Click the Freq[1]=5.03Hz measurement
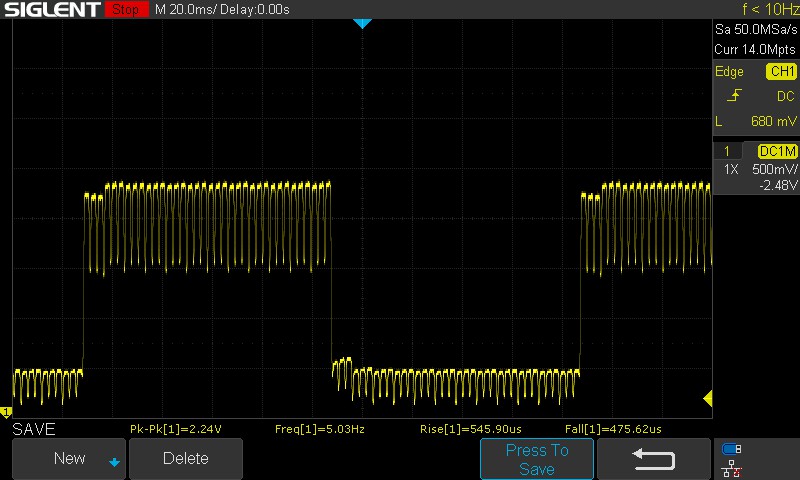 320,429
